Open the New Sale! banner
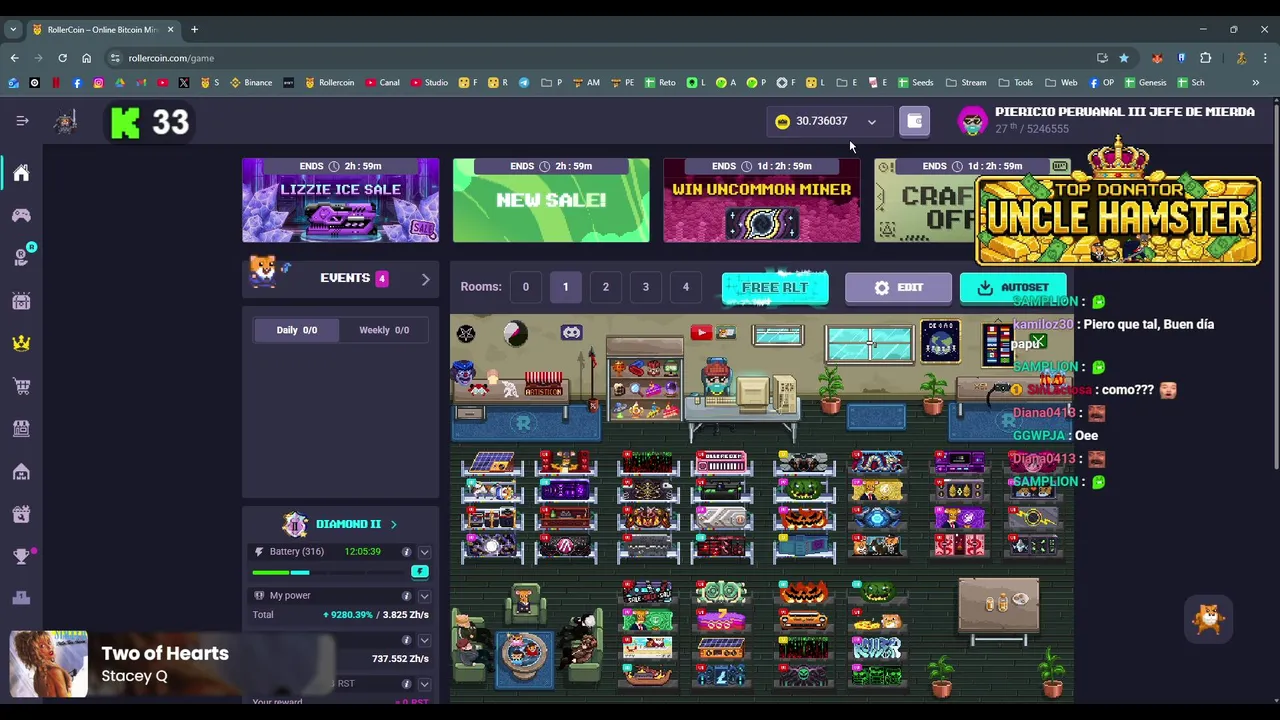Viewport: 1280px width, 720px height. point(551,200)
